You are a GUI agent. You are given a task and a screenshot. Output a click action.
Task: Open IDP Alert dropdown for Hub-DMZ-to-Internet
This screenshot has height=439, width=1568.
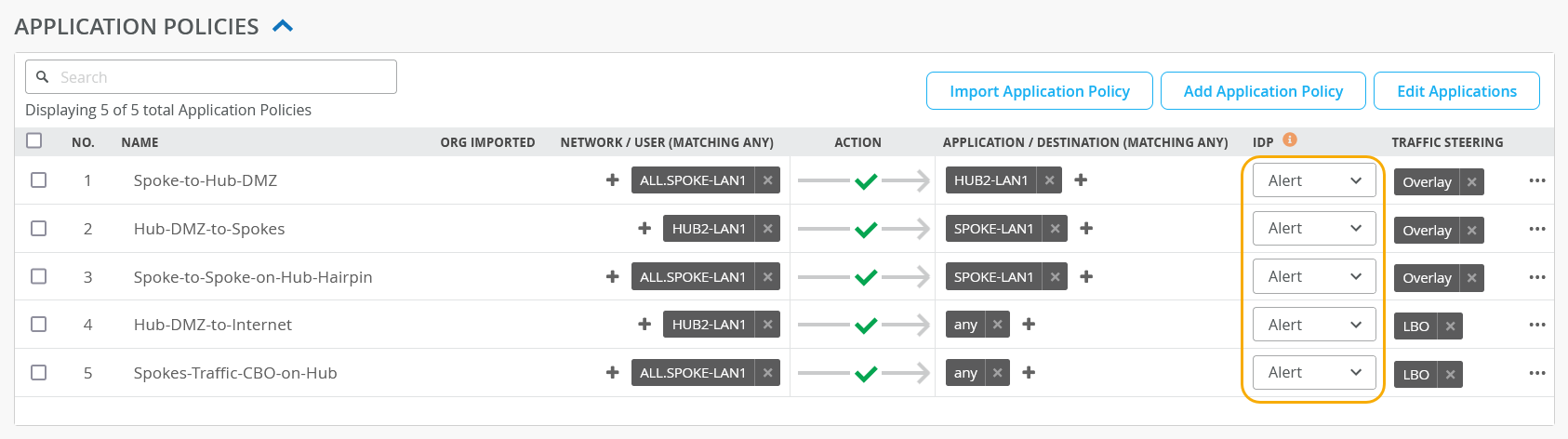point(1313,325)
